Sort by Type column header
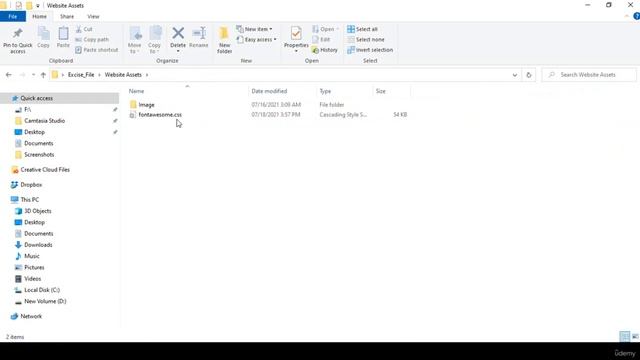This screenshot has height=360, width=640. coord(325,91)
